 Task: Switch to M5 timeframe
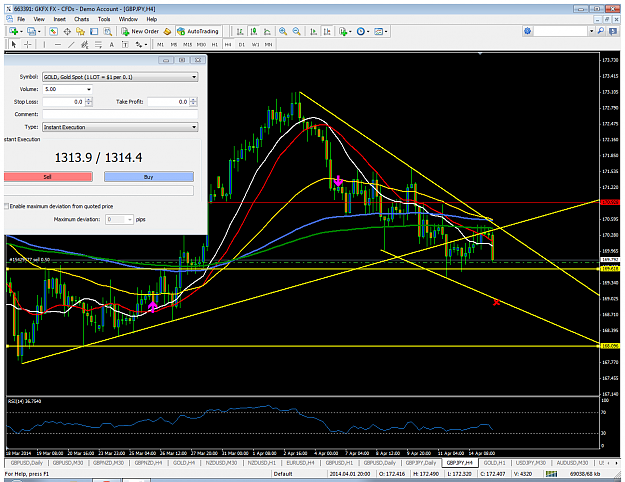174,44
